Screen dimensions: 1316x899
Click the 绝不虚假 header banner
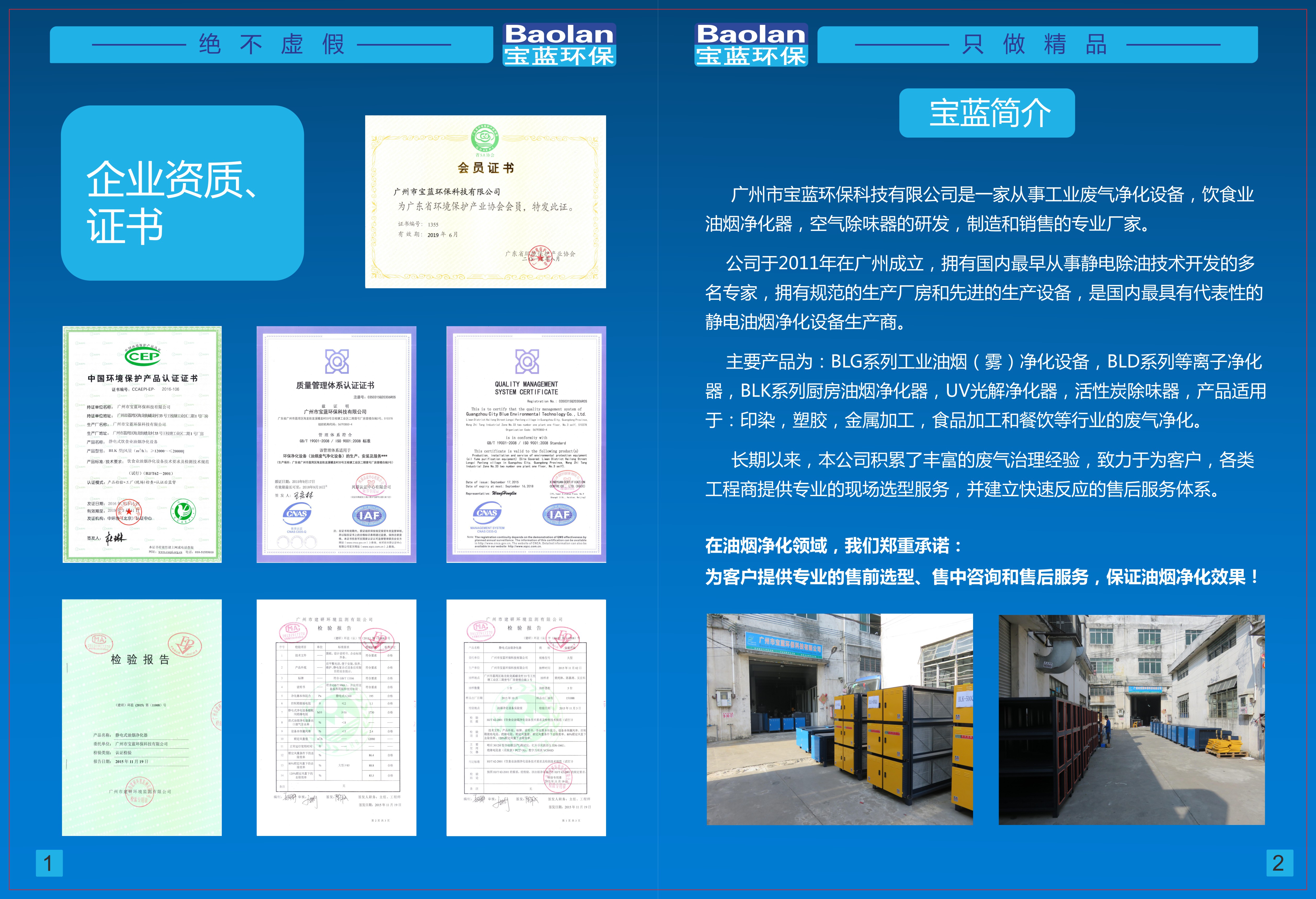click(x=271, y=45)
